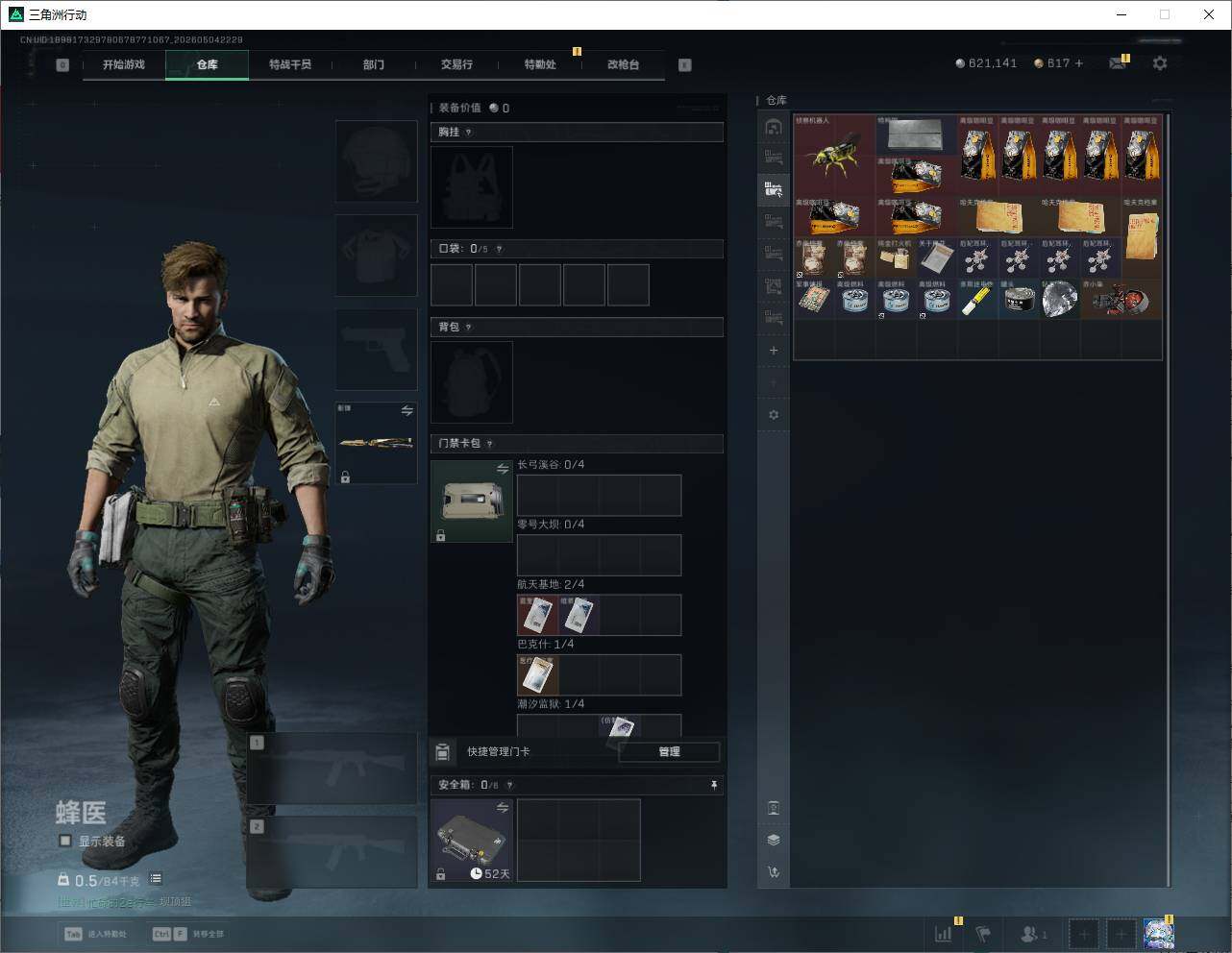The width and height of the screenshot is (1232, 953).
Task: Select the highlighted warehouse container sidebar icon
Action: point(774,189)
